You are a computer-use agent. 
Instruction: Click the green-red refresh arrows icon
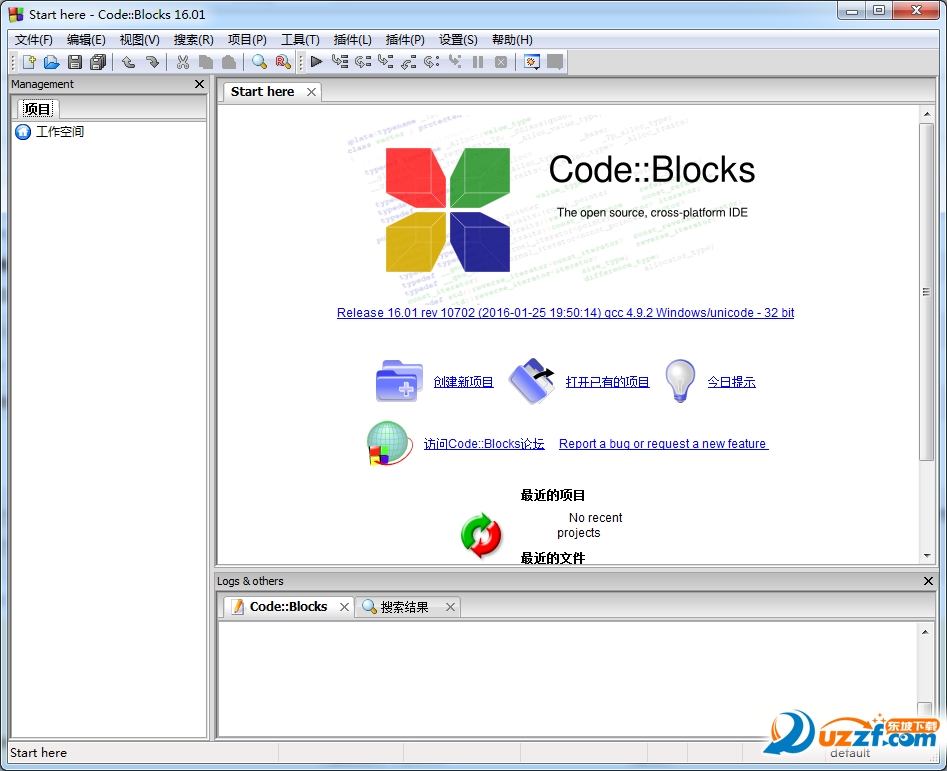[481, 535]
